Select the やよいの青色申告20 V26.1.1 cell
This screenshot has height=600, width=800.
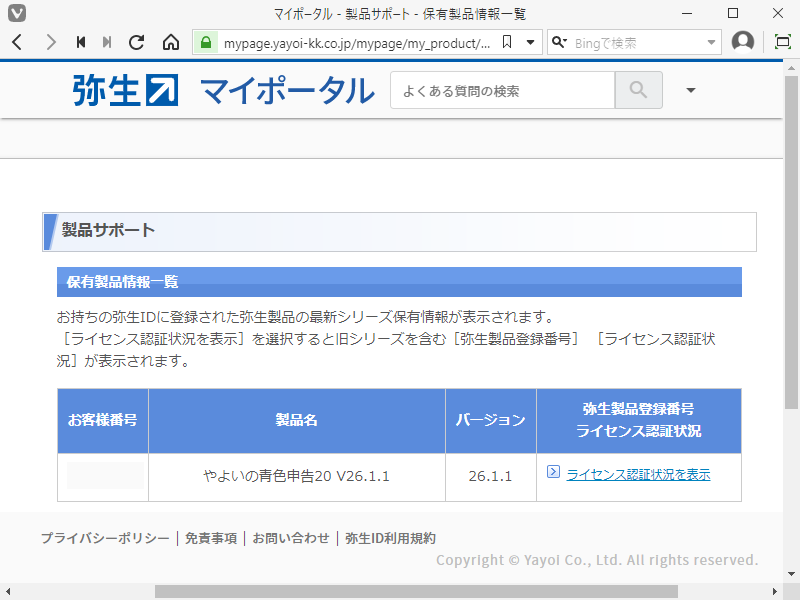pyautogui.click(x=296, y=477)
